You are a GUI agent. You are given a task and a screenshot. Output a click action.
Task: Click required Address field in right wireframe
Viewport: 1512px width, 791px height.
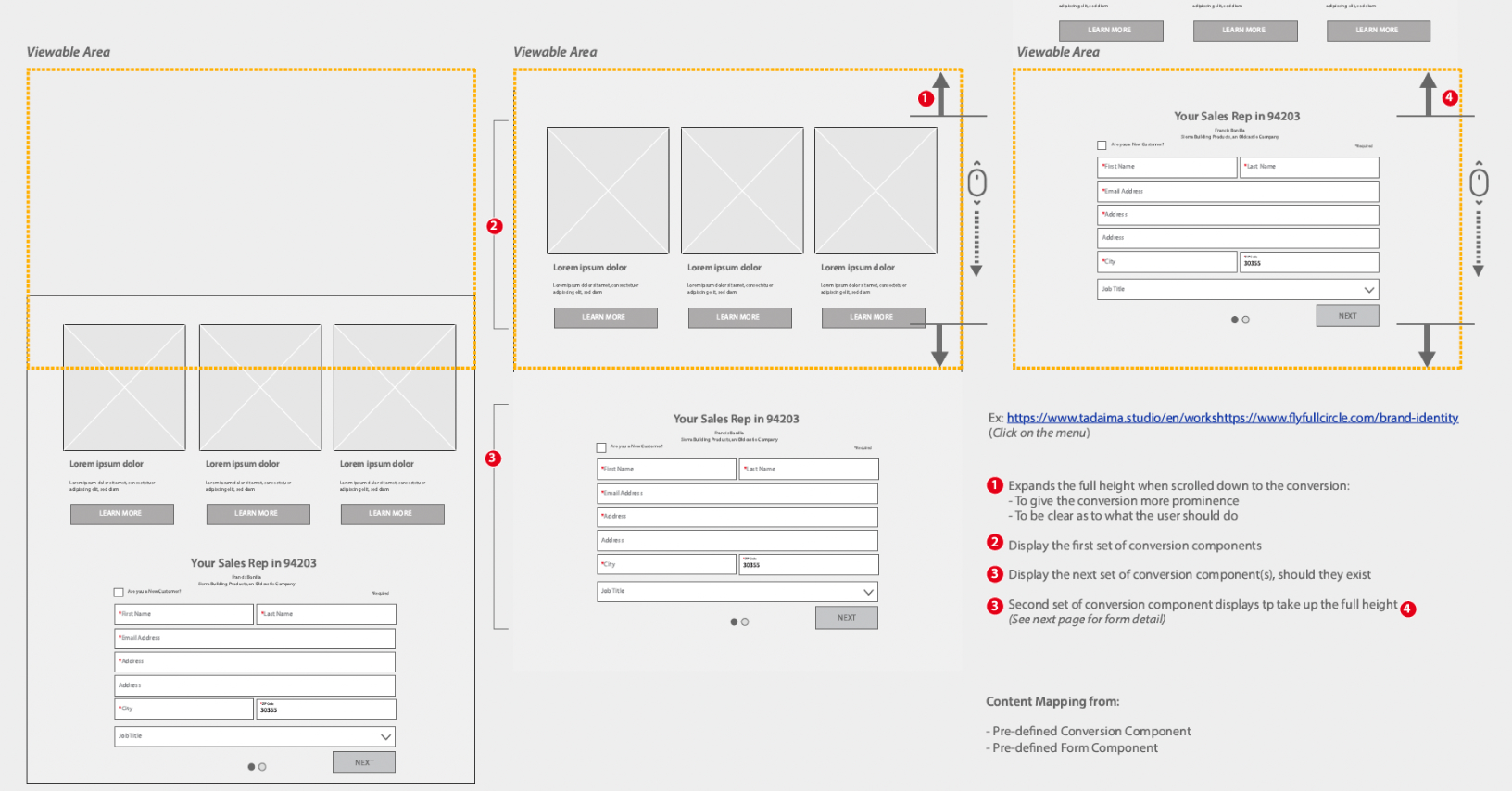pyautogui.click(x=1238, y=214)
